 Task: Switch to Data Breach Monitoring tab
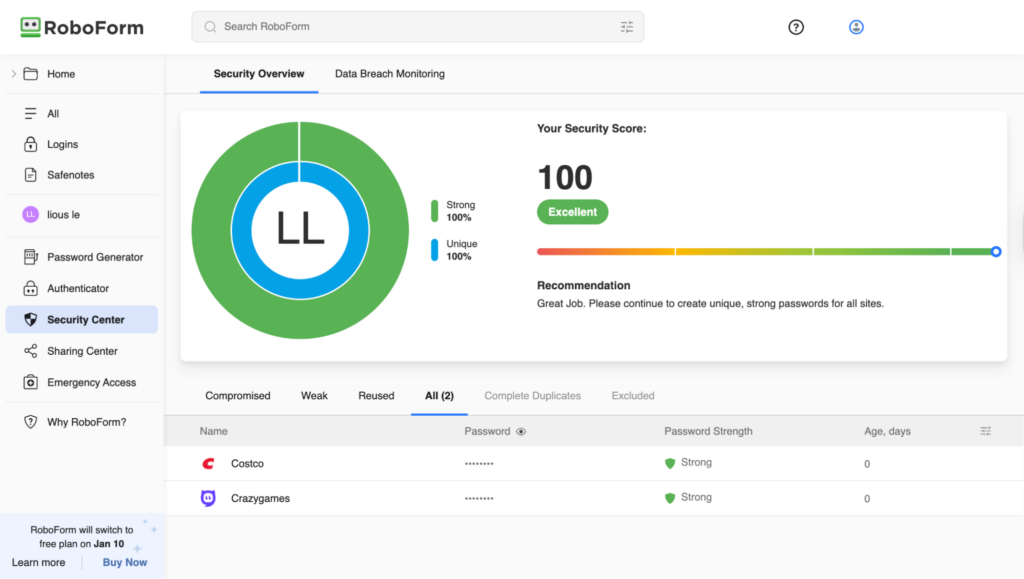pos(390,74)
